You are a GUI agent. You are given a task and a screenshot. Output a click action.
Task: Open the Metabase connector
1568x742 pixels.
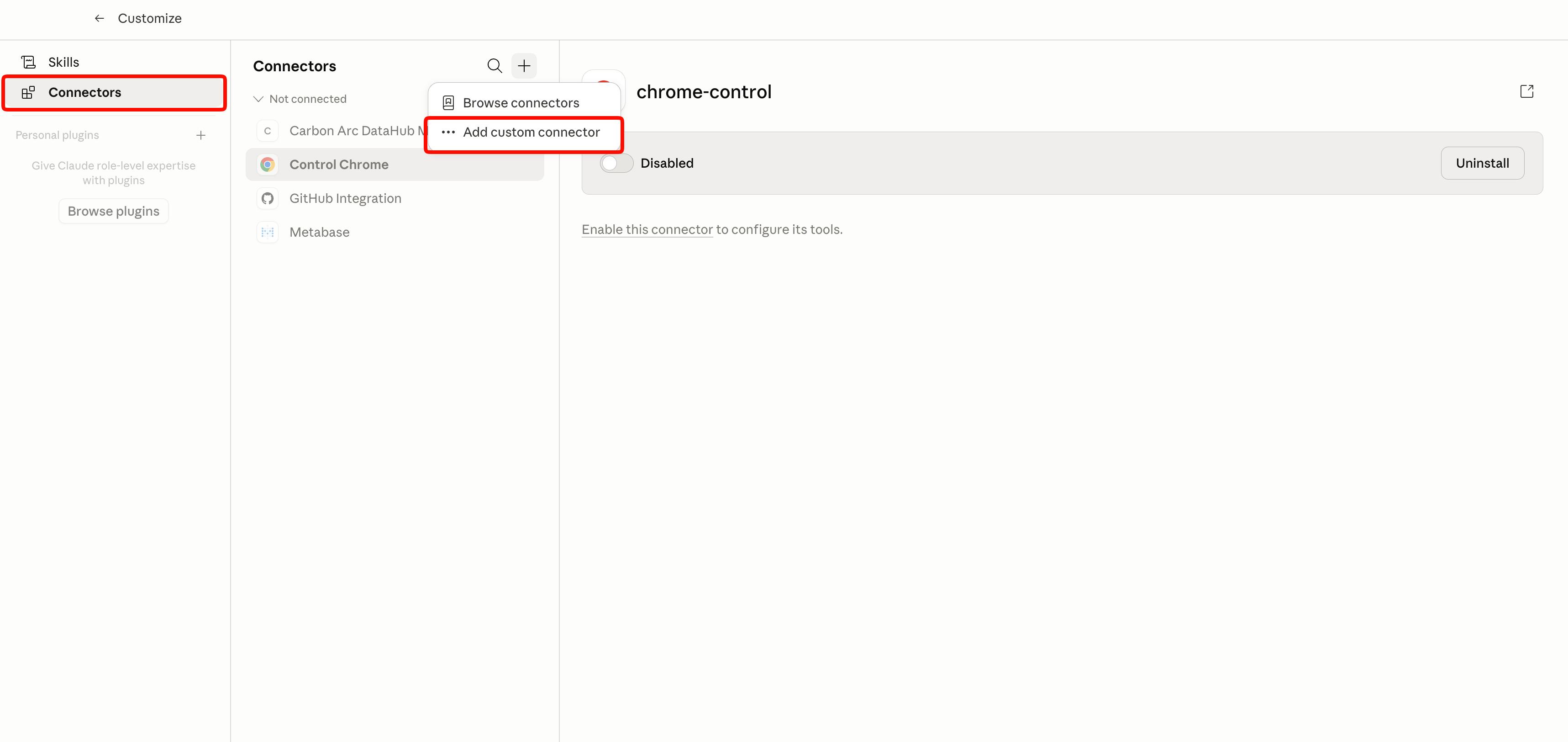tap(395, 232)
